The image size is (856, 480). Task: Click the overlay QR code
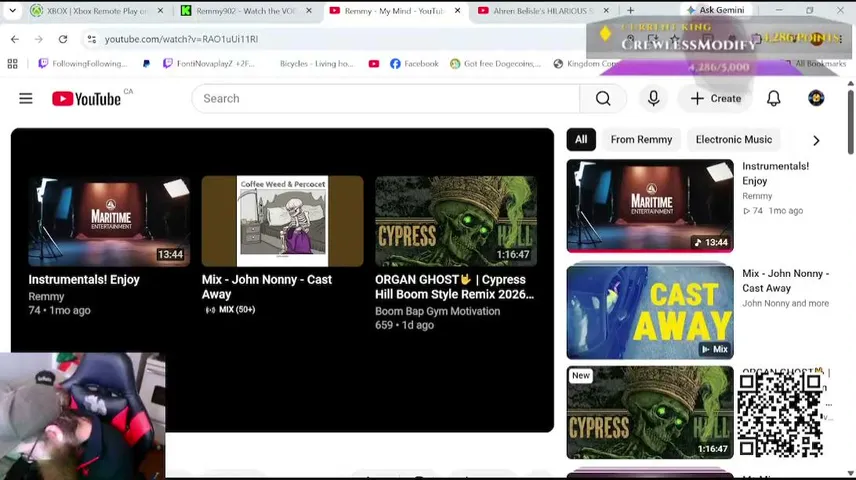(x=780, y=415)
